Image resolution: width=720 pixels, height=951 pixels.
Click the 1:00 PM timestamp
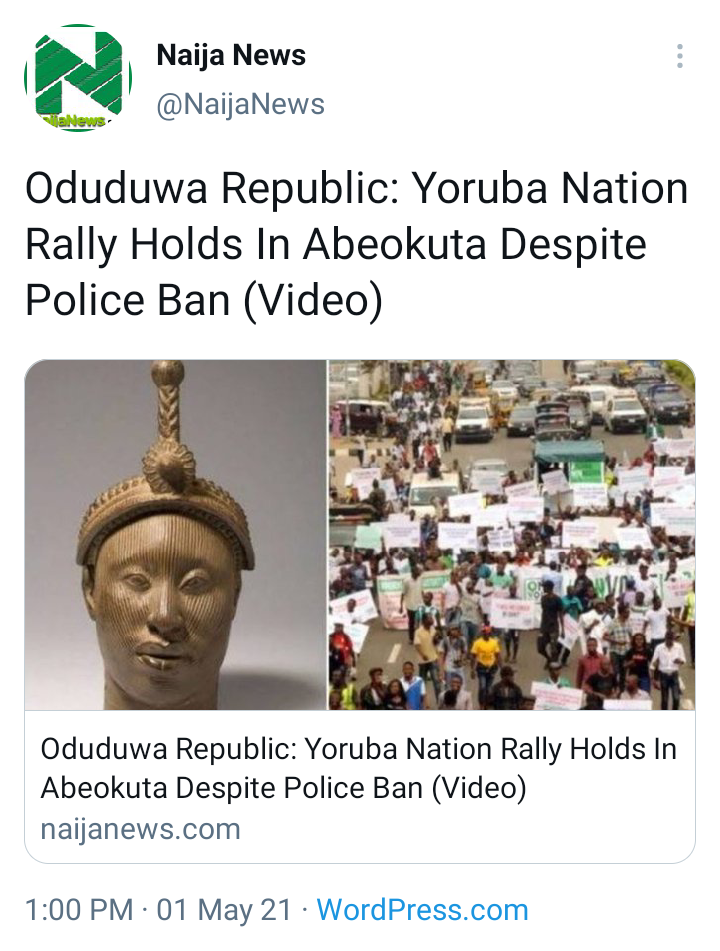click(79, 910)
